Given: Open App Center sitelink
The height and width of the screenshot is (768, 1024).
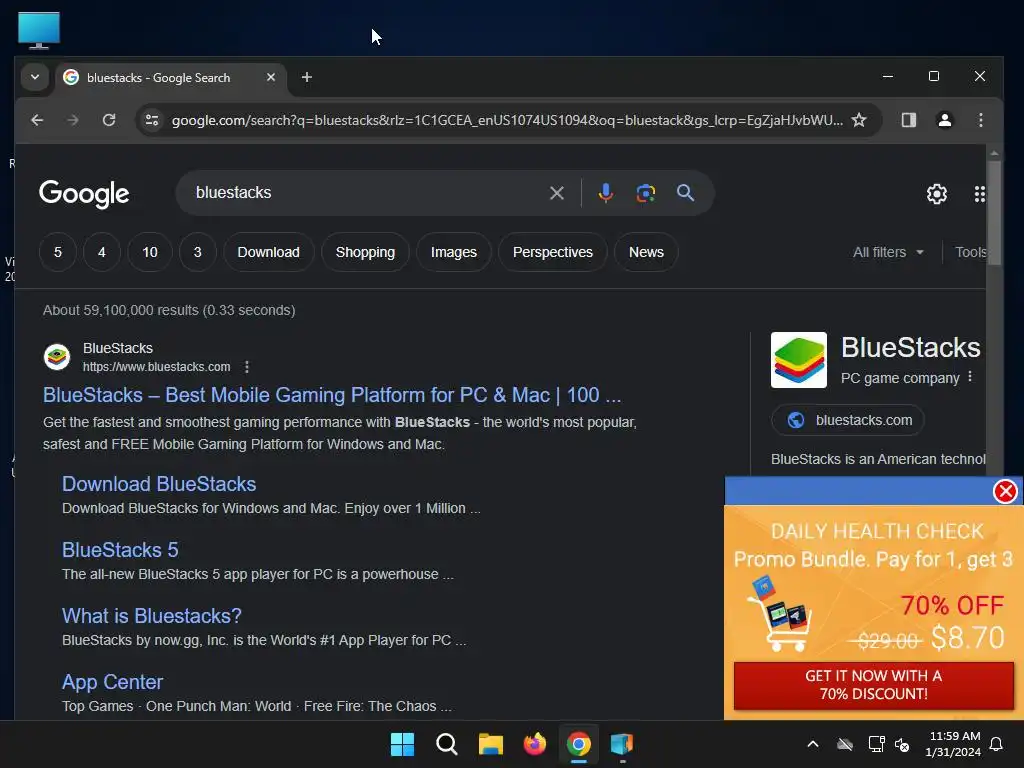Looking at the screenshot, I should pos(112,682).
